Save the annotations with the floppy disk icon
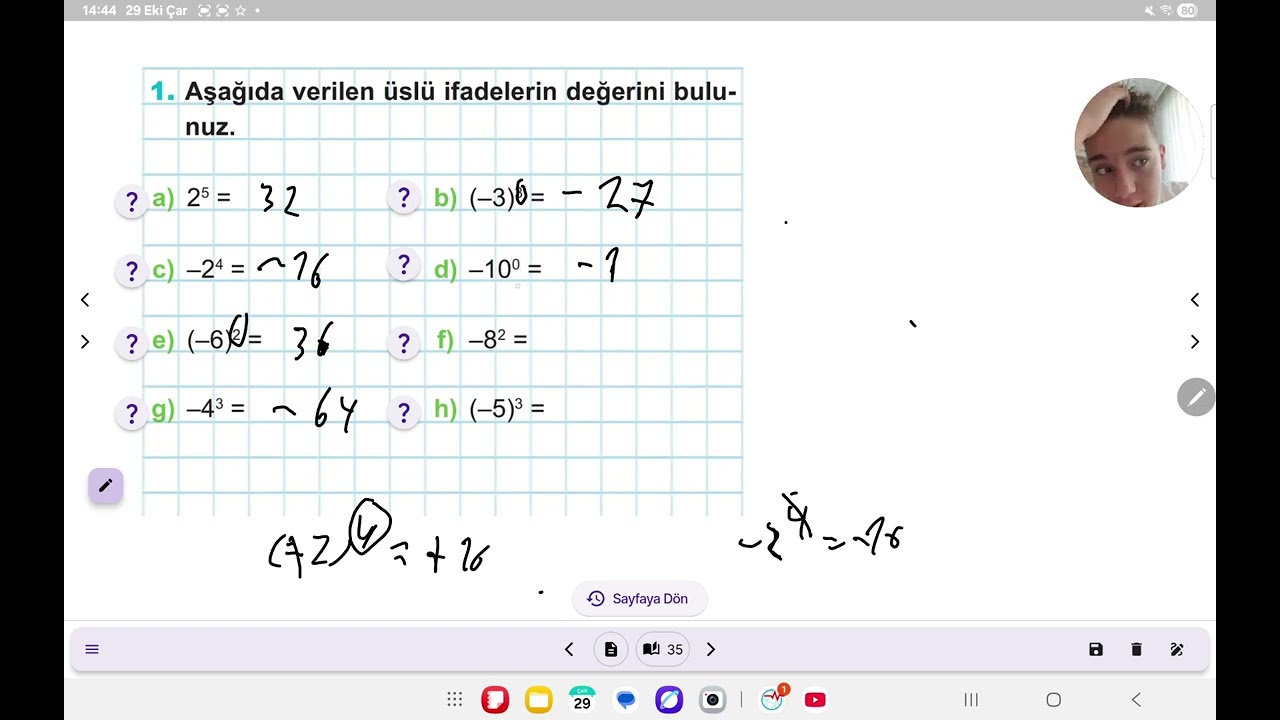 pyautogui.click(x=1096, y=650)
